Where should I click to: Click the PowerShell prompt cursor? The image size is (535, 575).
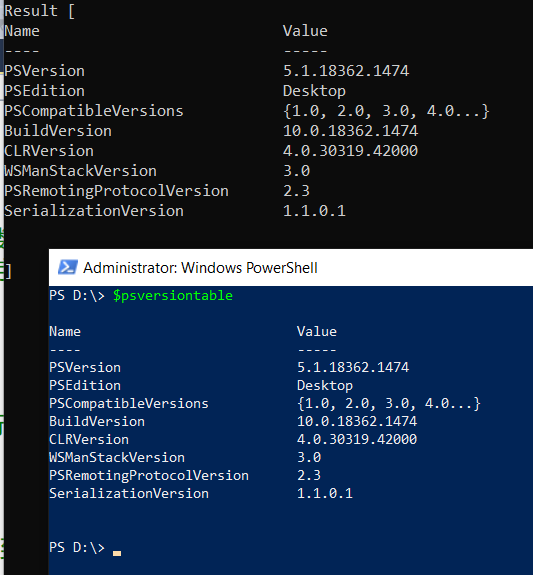tap(117, 553)
